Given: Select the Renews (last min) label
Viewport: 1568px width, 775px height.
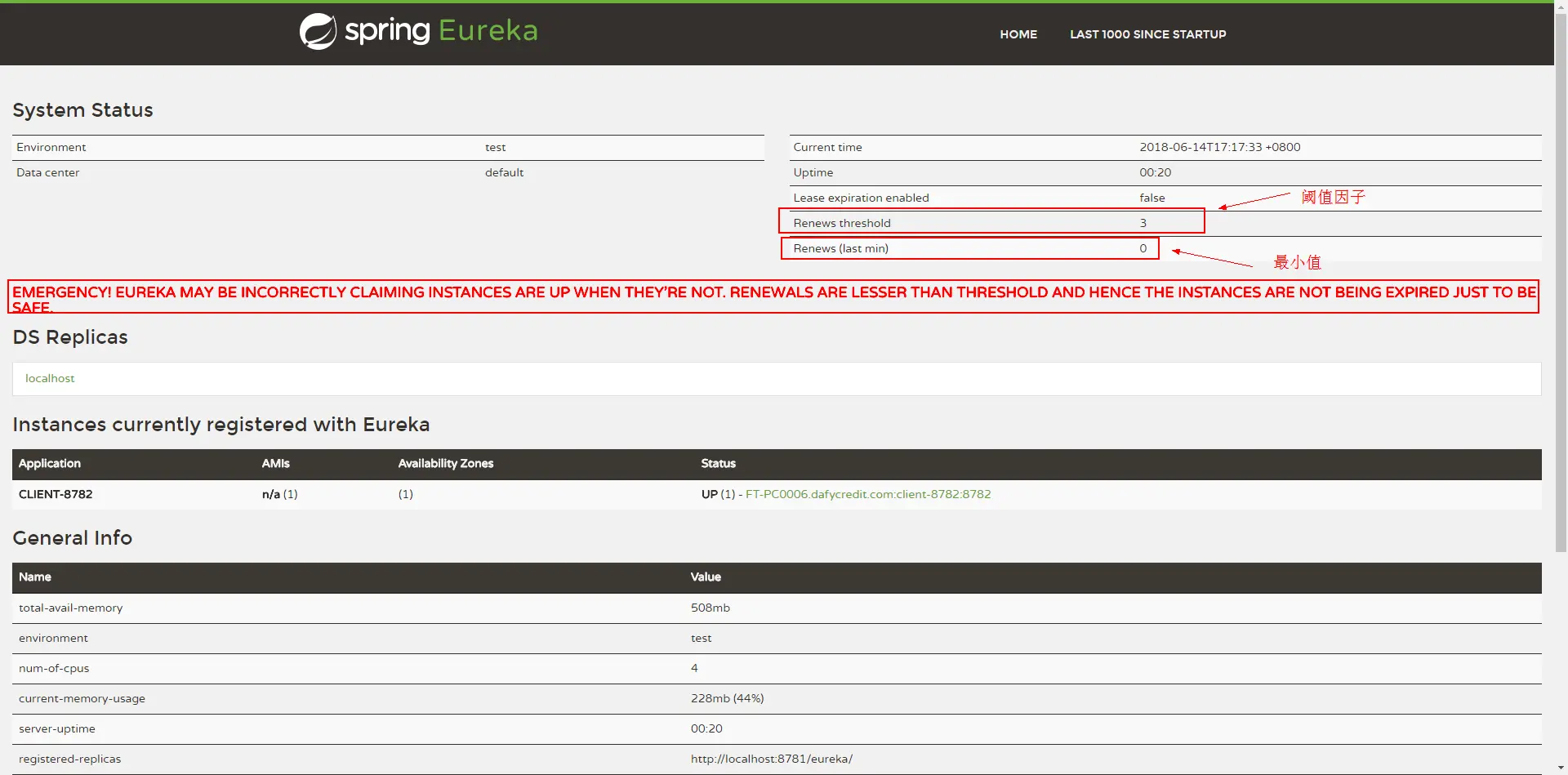Looking at the screenshot, I should (x=840, y=248).
